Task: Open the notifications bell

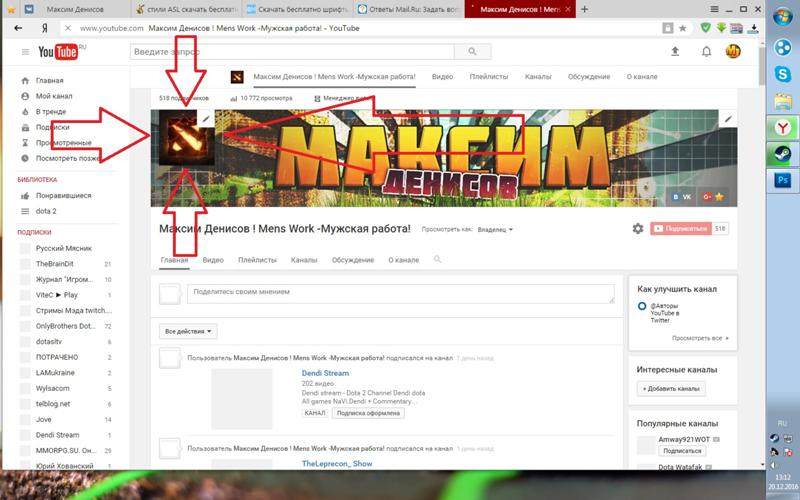Action: pyautogui.click(x=706, y=52)
